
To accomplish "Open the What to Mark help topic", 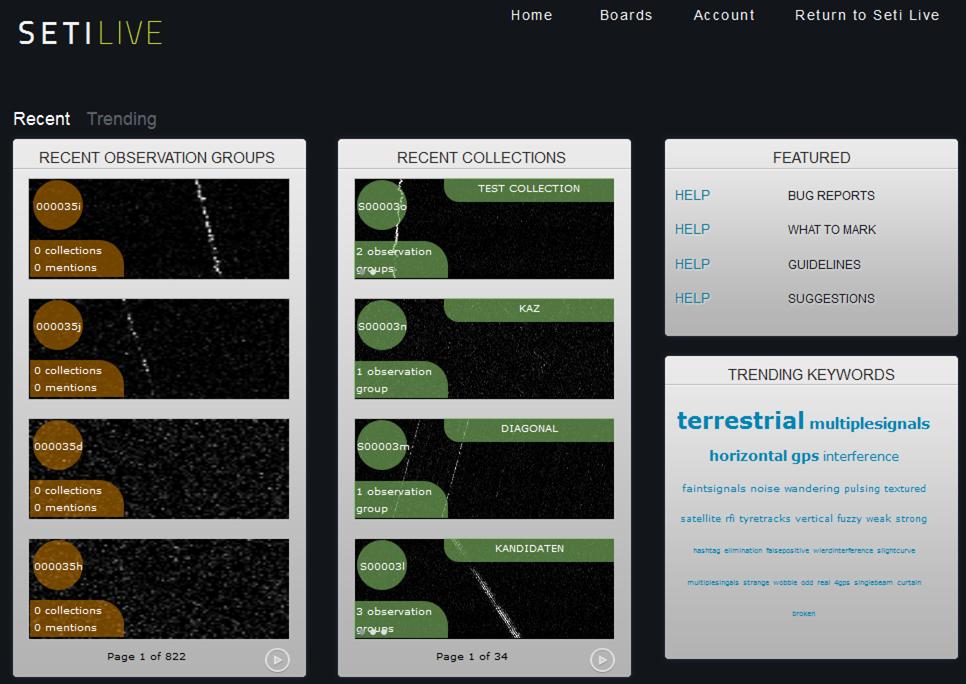I will coord(831,230).
